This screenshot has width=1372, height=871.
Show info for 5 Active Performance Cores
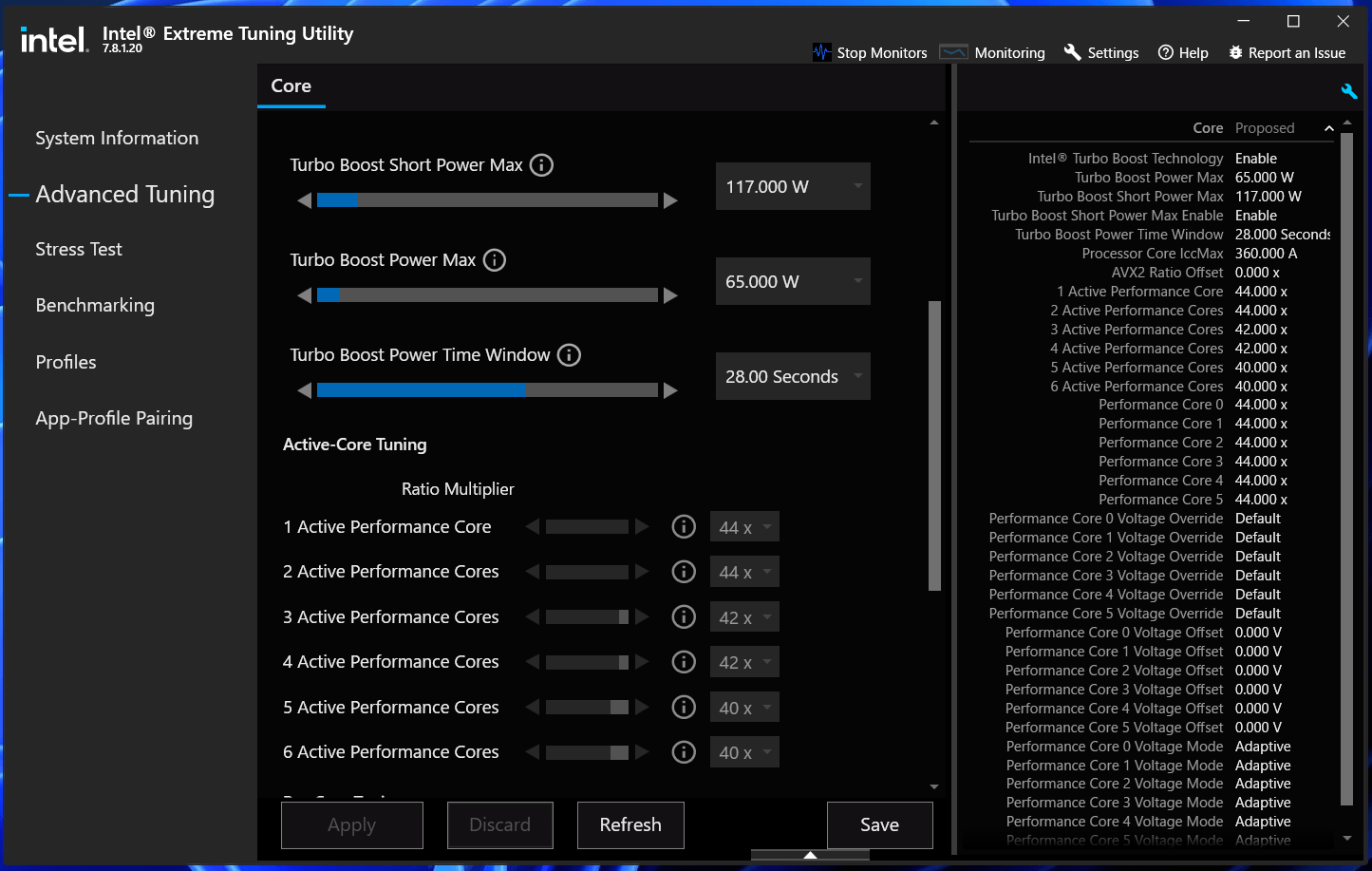pyautogui.click(x=684, y=707)
